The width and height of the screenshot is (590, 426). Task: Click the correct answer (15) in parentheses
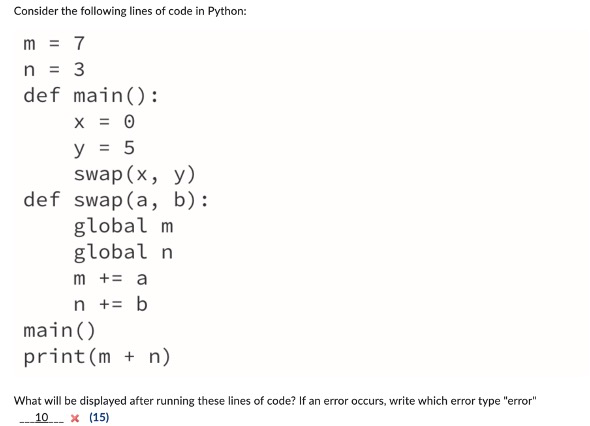[x=99, y=417]
